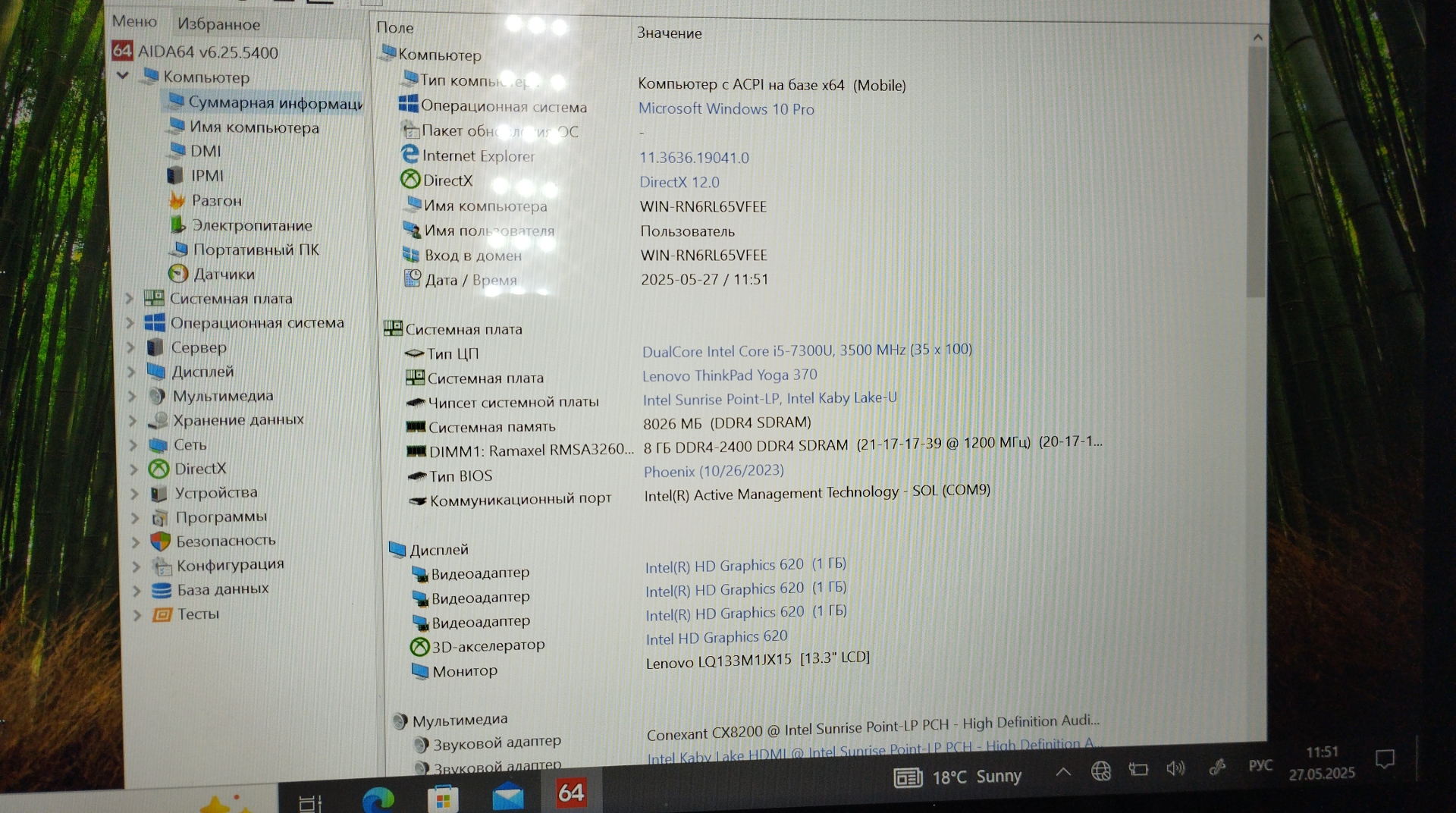Image resolution: width=1456 pixels, height=813 pixels.
Task: Switch to the Избранное tab
Action: pyautogui.click(x=218, y=24)
